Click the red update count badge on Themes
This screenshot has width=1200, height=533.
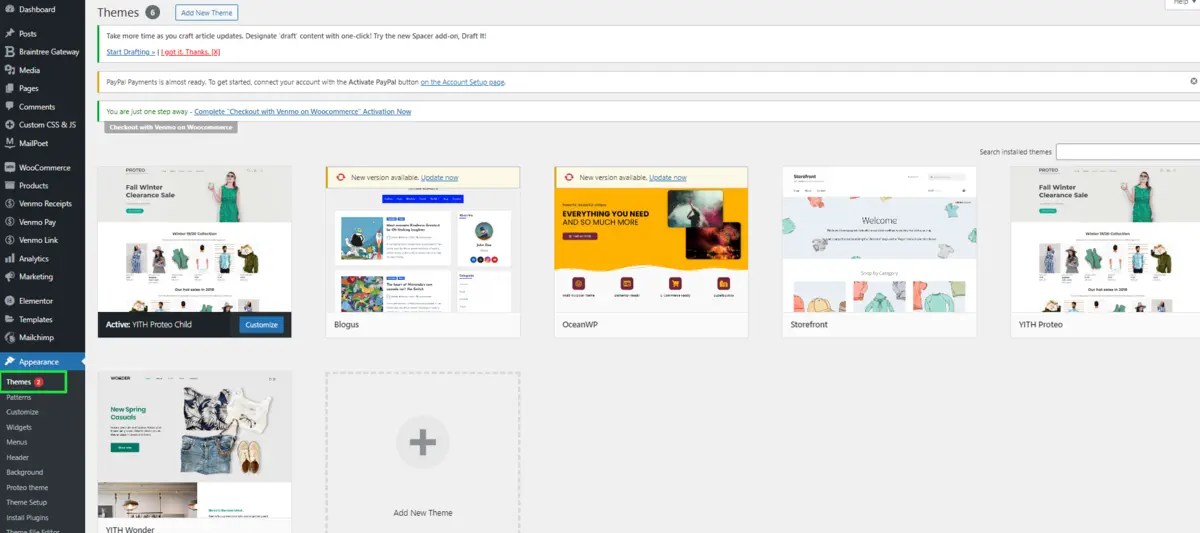tap(39, 382)
